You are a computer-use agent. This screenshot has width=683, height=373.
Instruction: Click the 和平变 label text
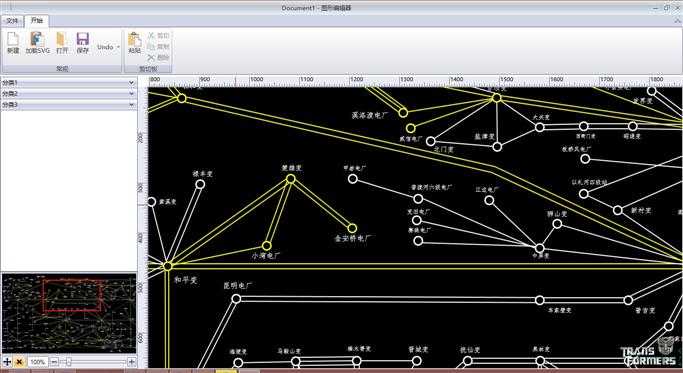[x=186, y=280]
